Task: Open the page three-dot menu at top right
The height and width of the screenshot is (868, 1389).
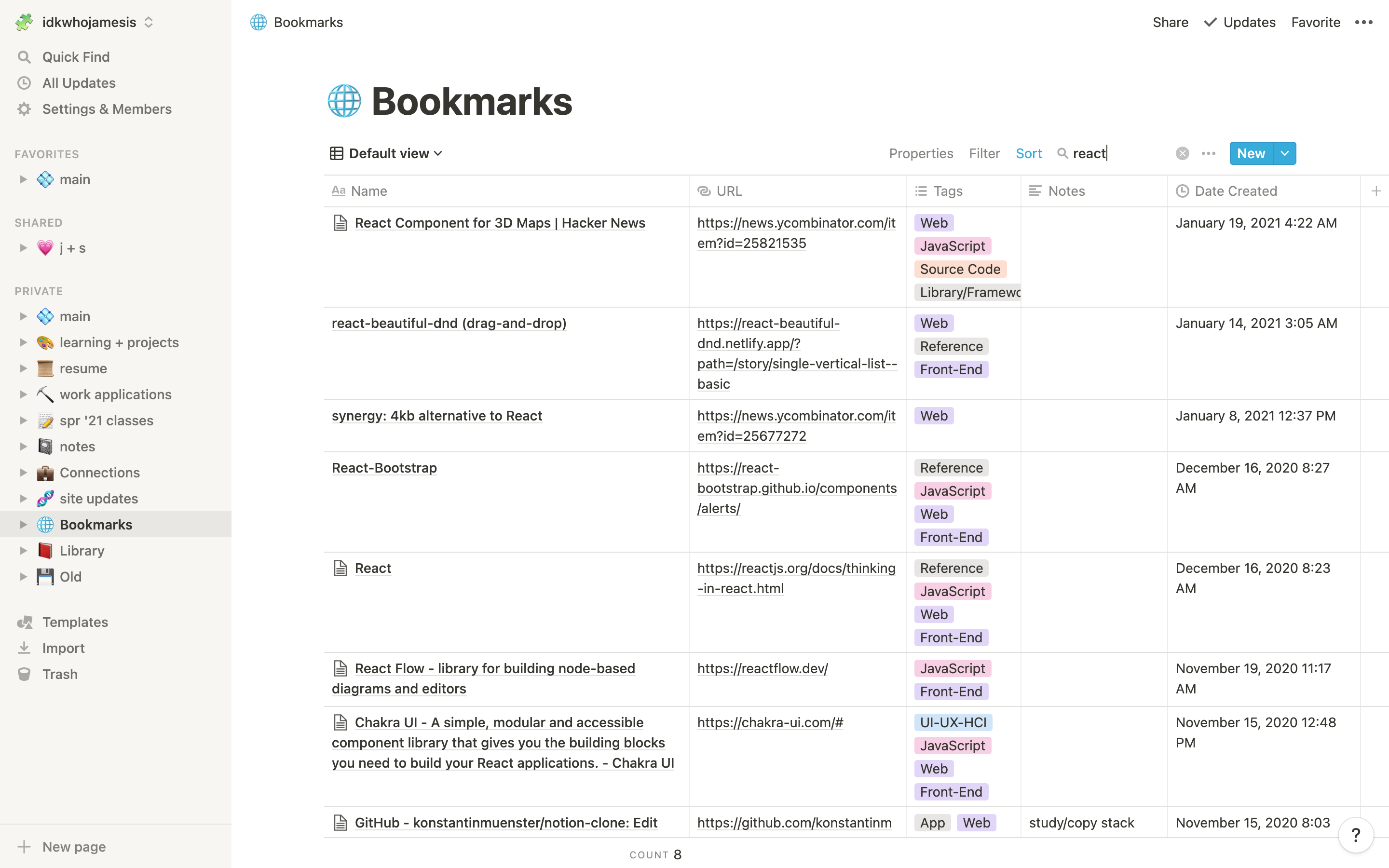Action: [1364, 22]
